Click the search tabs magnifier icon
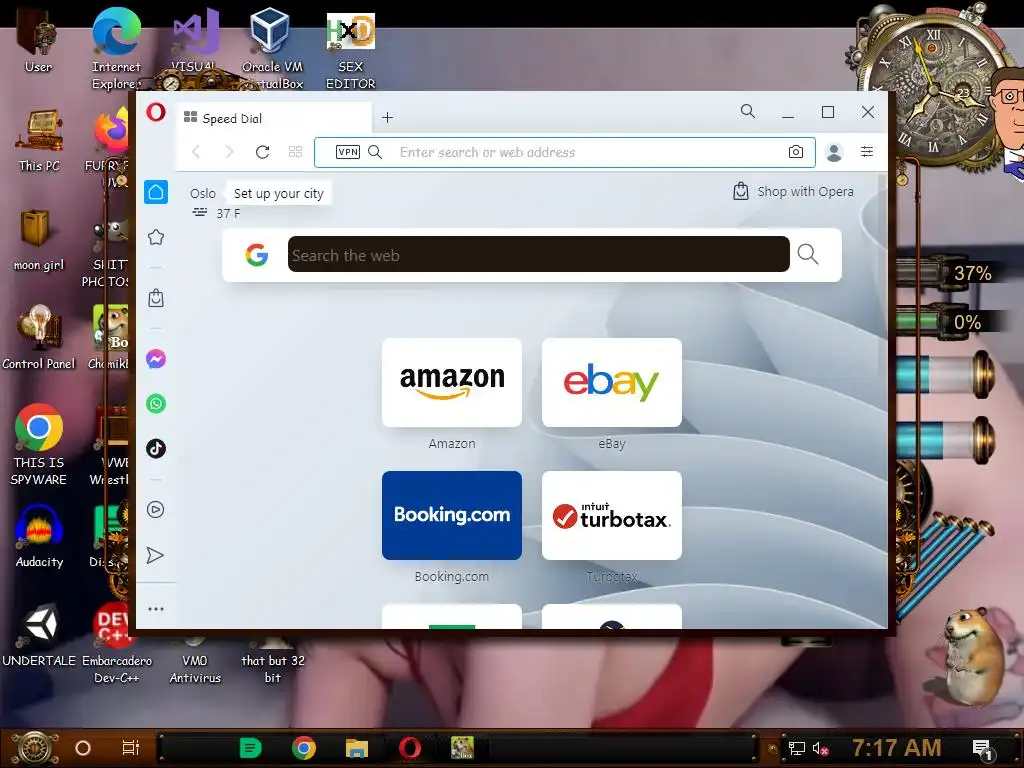 pyautogui.click(x=748, y=112)
